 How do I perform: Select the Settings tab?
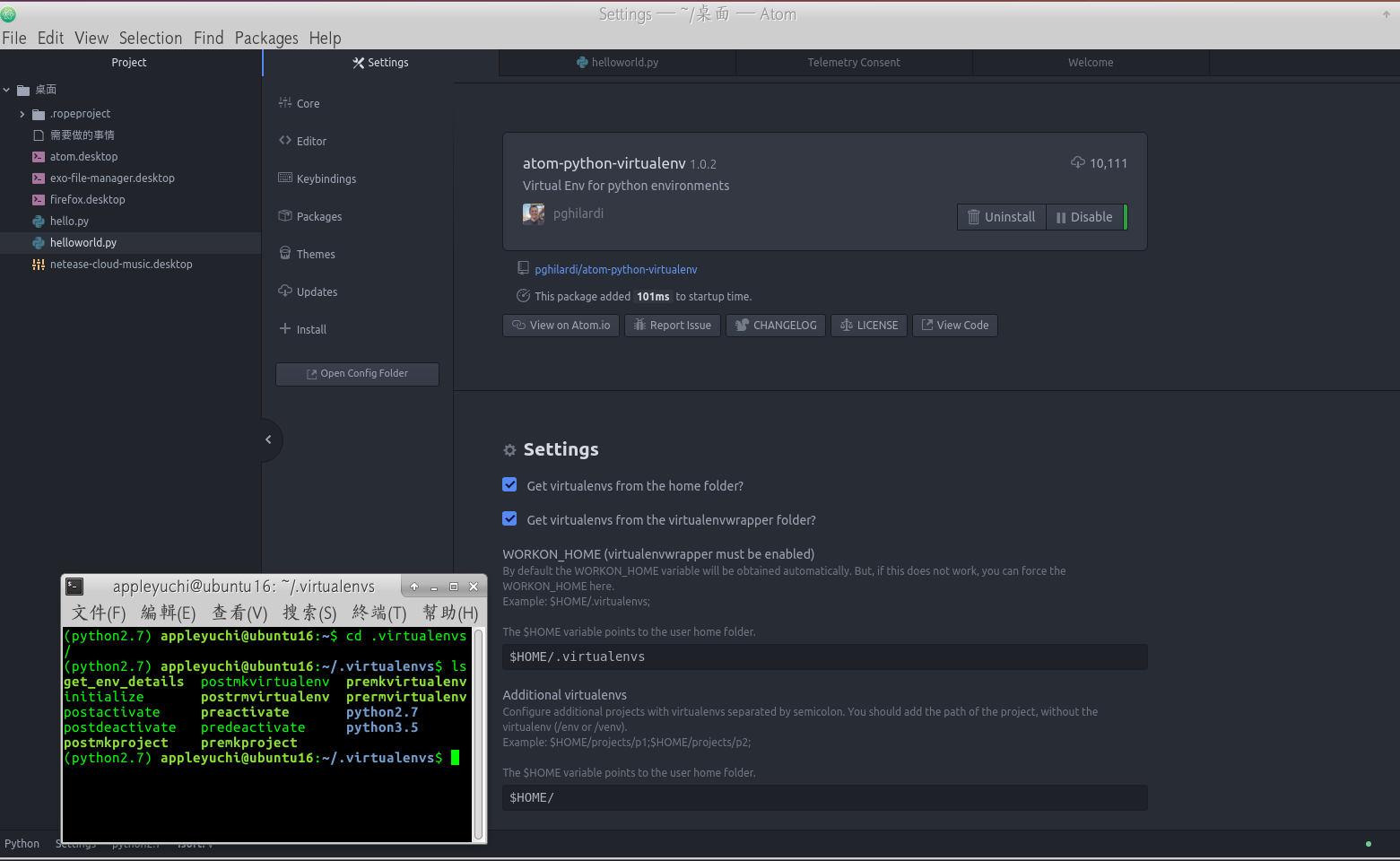point(380,63)
